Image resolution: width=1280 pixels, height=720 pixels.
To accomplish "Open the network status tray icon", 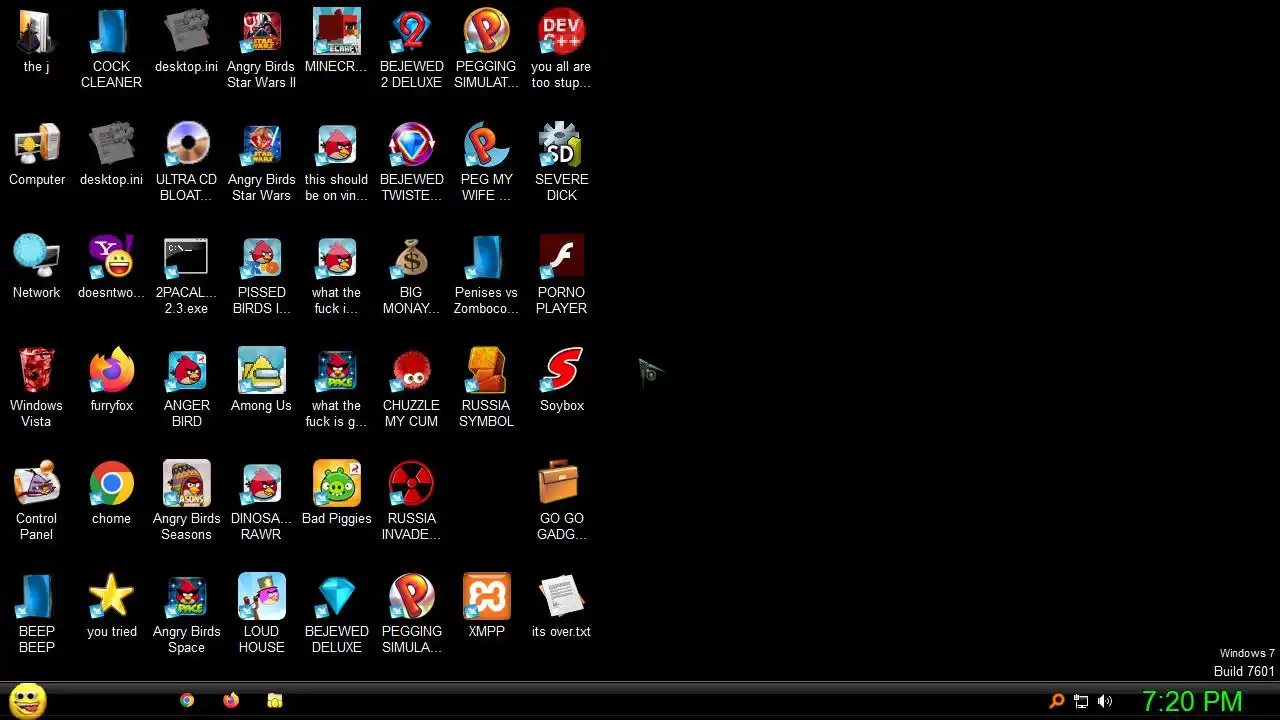I will tap(1081, 701).
